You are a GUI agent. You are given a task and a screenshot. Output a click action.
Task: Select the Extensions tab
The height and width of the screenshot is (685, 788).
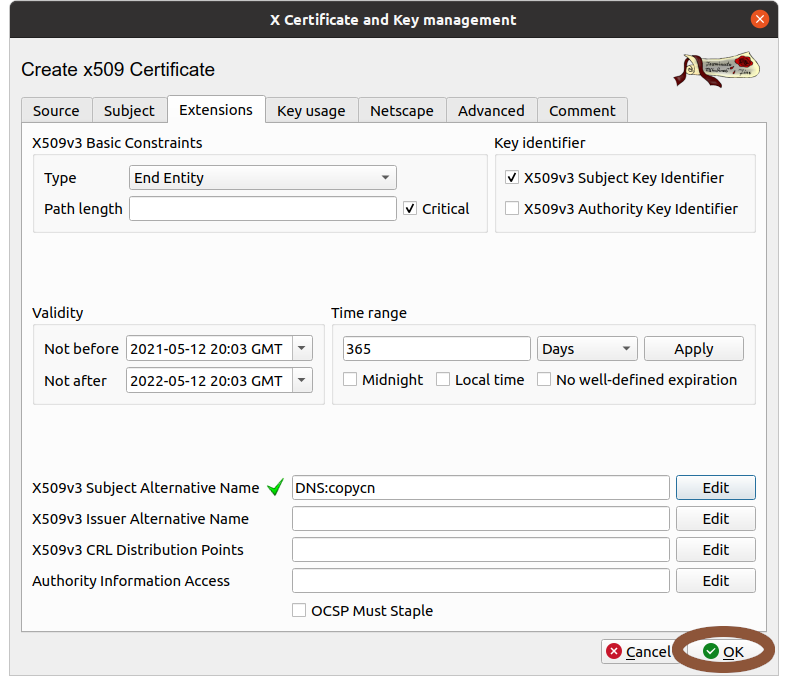216,110
